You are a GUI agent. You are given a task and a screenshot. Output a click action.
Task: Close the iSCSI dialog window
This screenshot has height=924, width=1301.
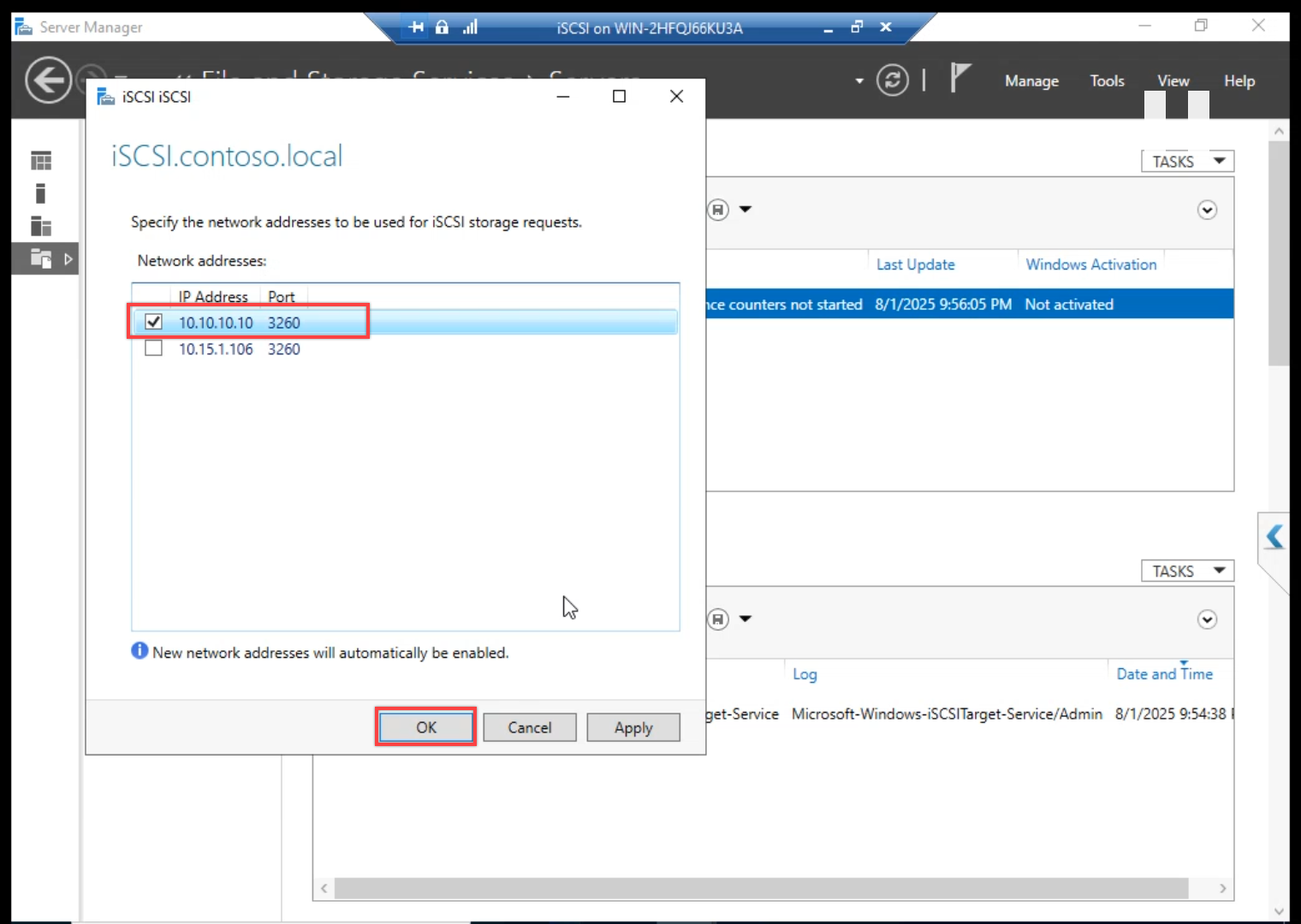click(676, 96)
